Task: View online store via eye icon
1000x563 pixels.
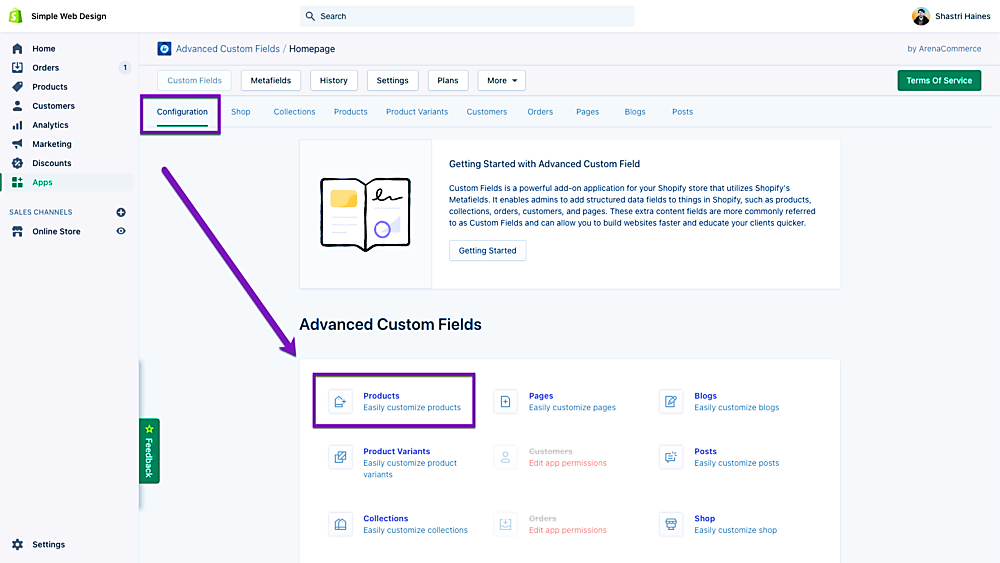Action: (x=121, y=231)
